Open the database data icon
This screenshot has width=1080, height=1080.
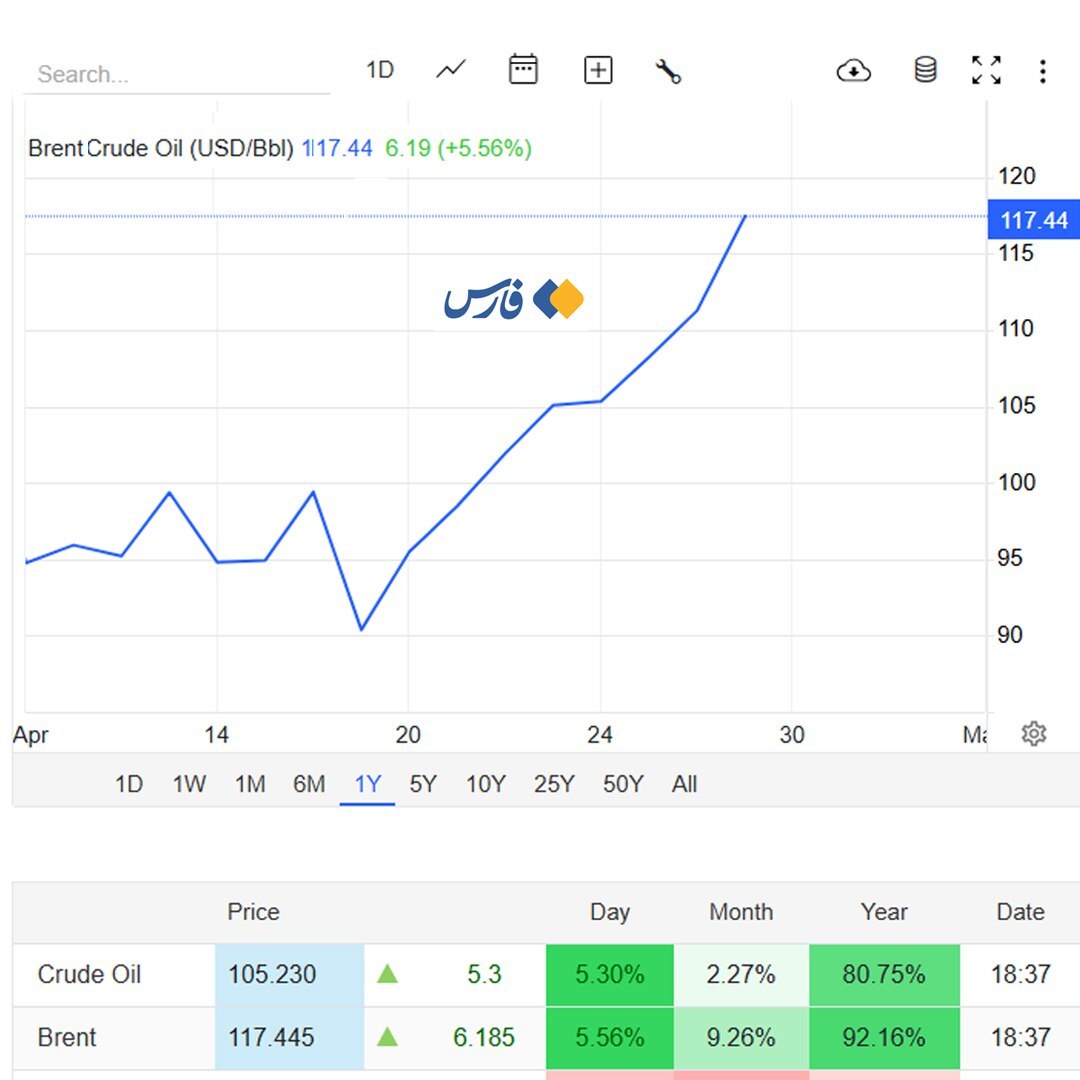pos(926,70)
